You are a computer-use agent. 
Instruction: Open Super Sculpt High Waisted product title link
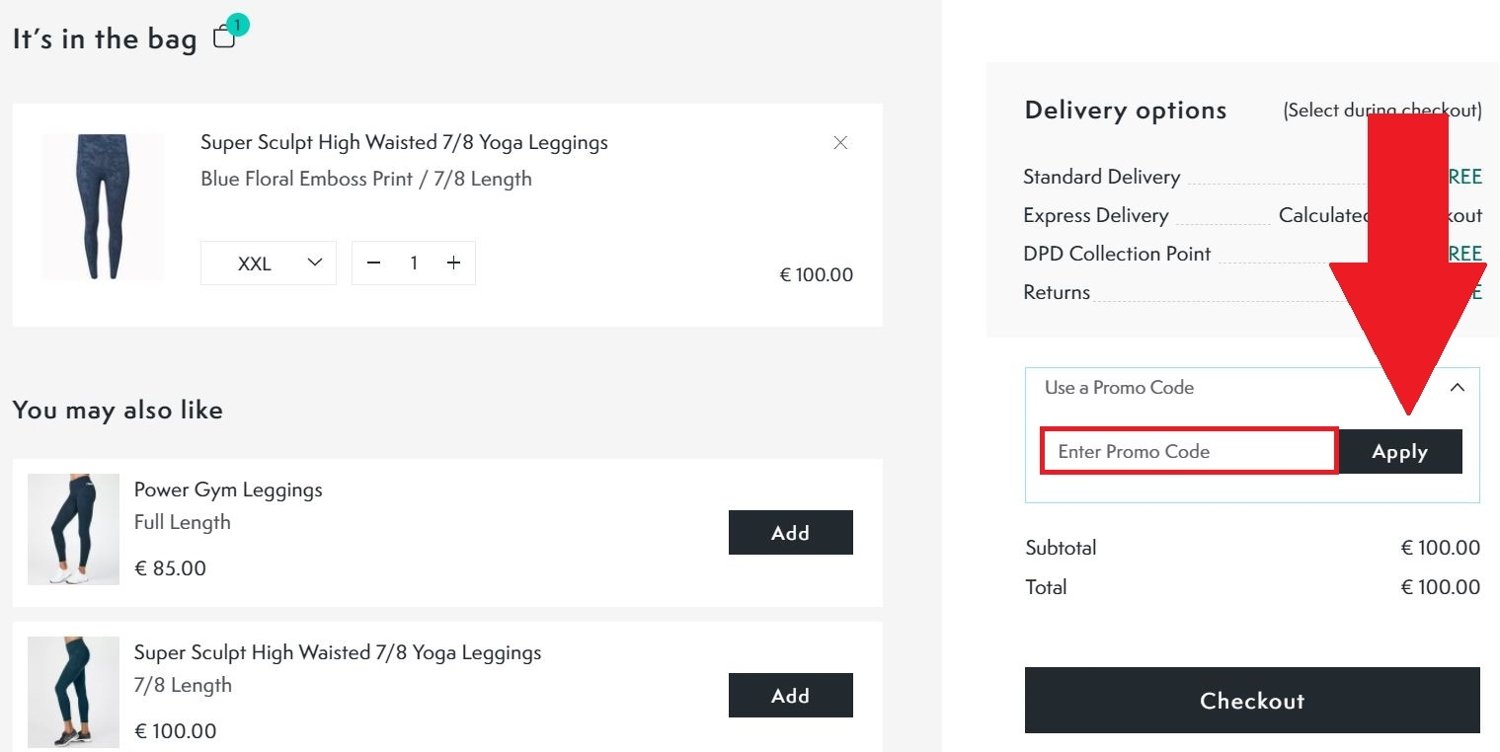coord(404,143)
